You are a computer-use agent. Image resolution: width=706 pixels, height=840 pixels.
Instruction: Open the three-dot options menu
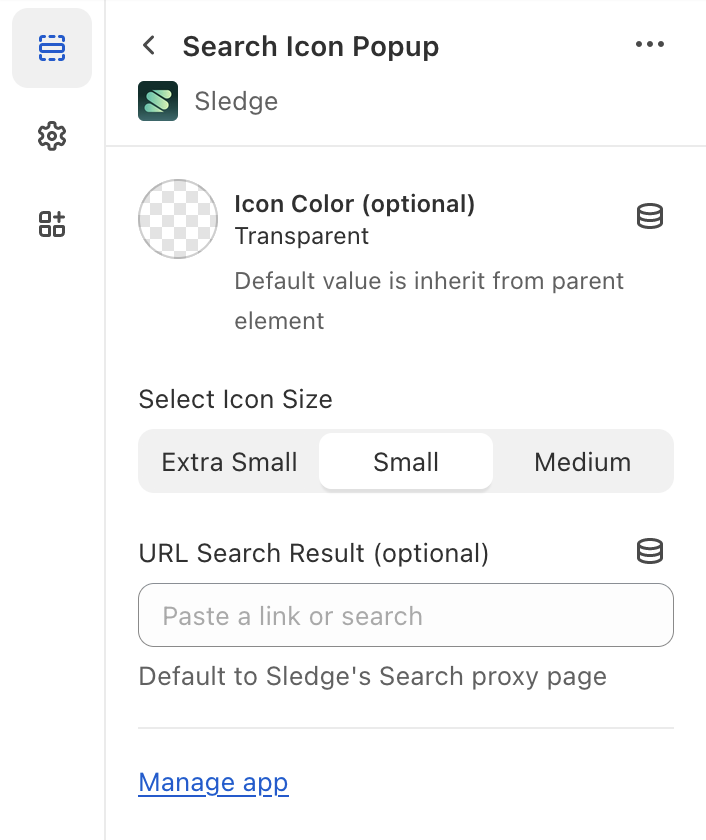click(650, 44)
